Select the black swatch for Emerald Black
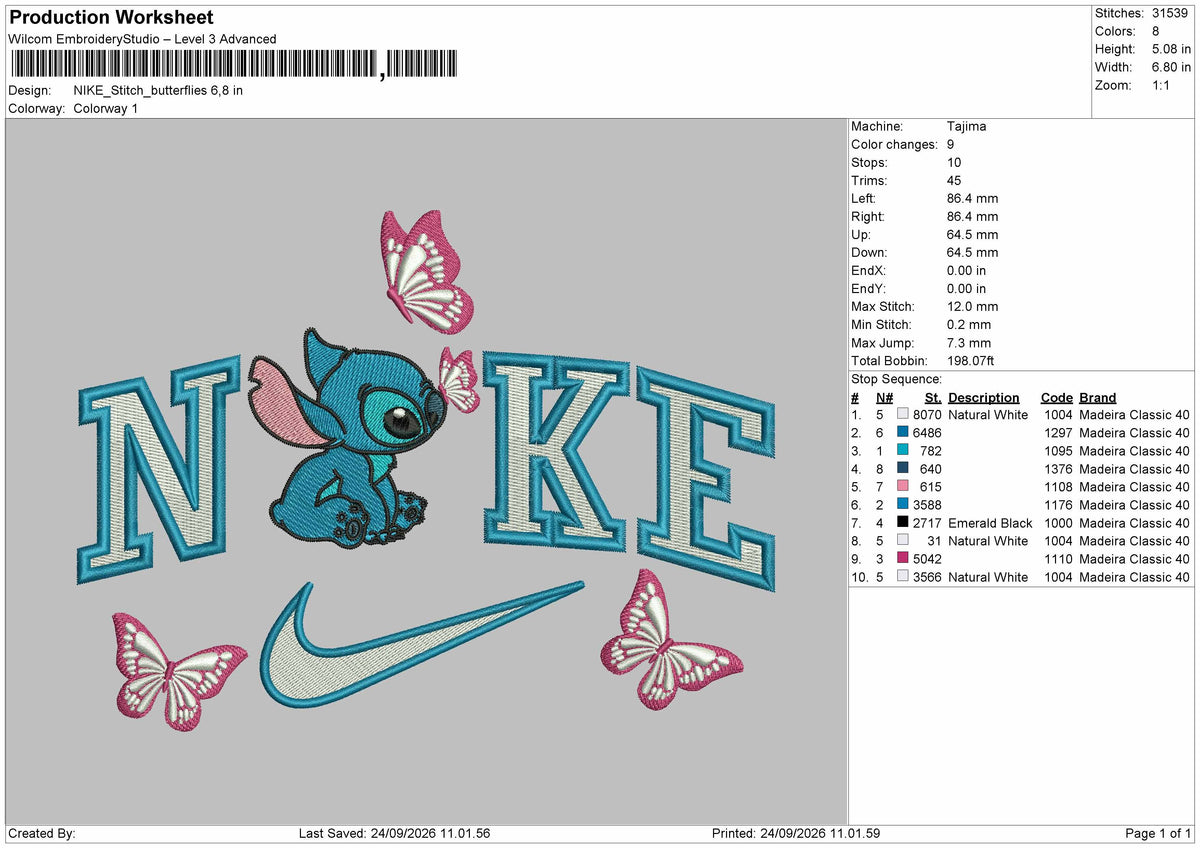This screenshot has width=1200, height=848. coord(903,522)
